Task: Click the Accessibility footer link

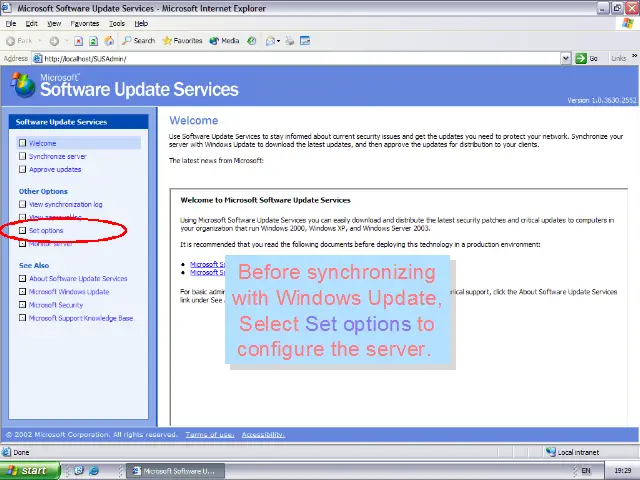Action: click(263, 435)
